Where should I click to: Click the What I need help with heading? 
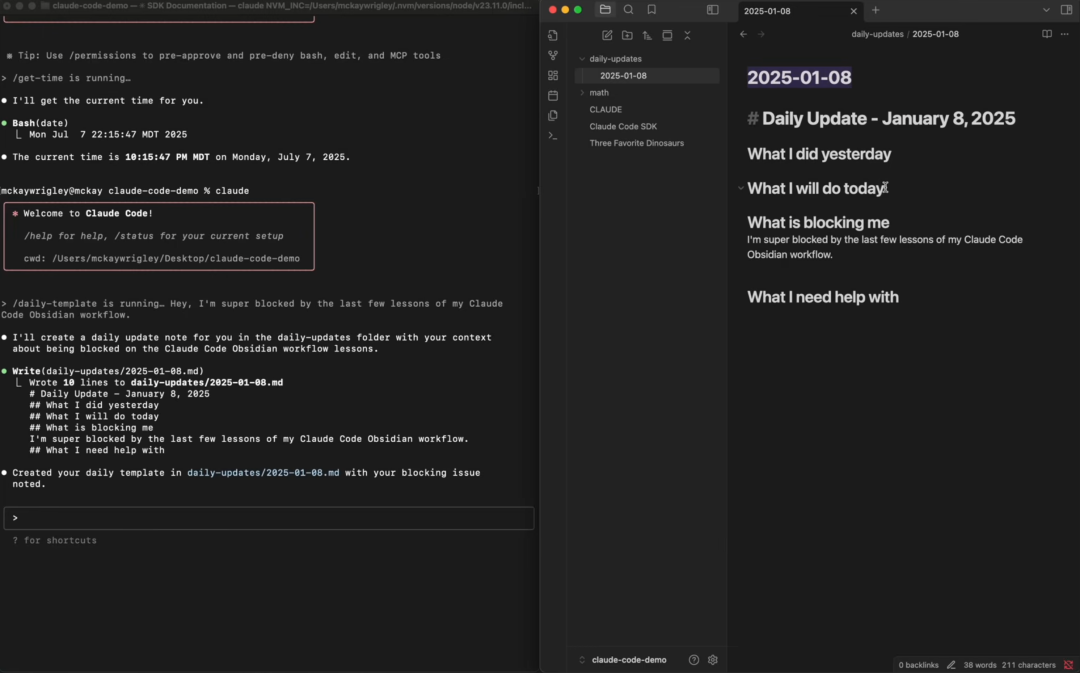(823, 297)
